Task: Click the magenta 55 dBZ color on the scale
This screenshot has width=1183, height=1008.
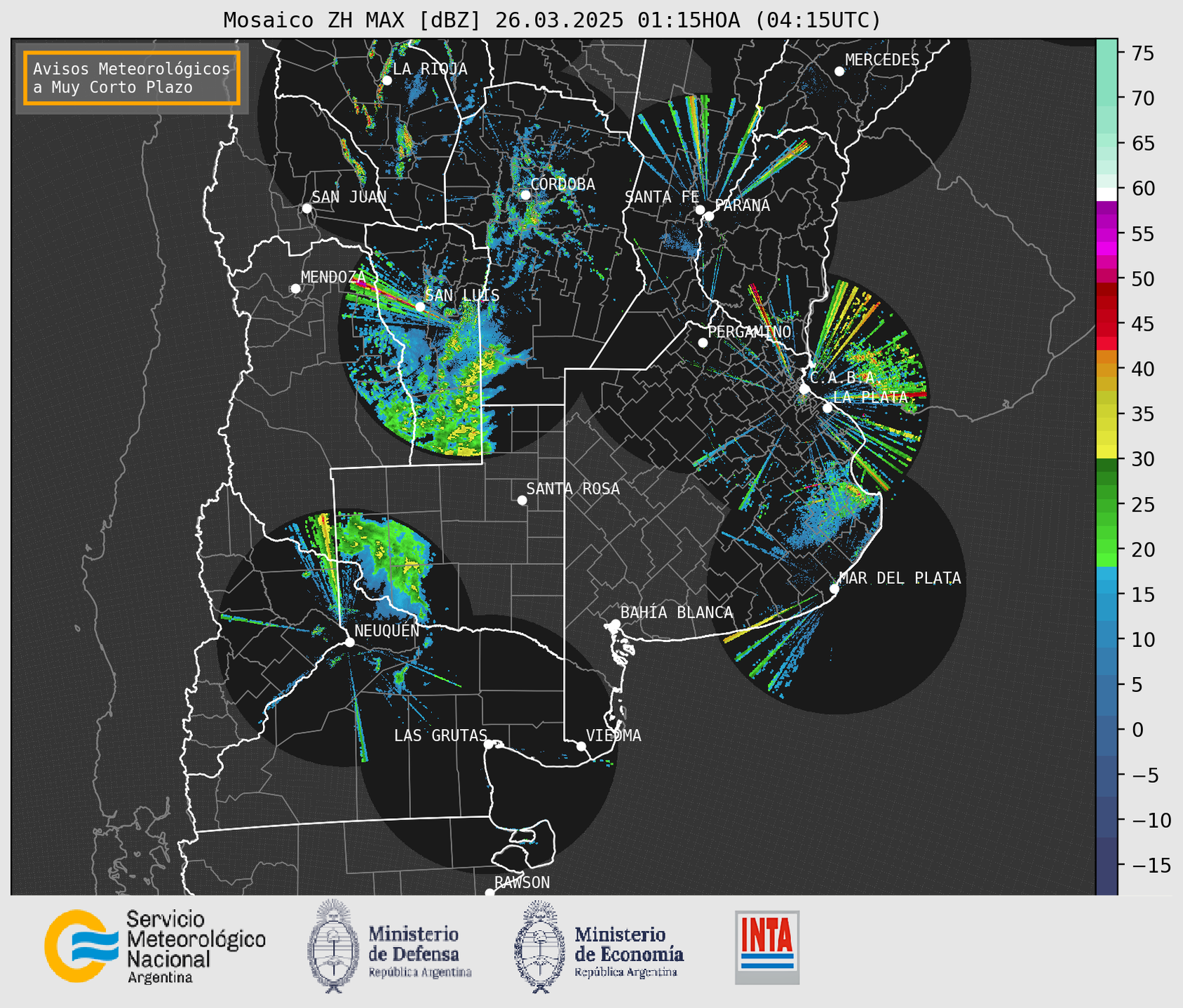Action: pos(1106,233)
